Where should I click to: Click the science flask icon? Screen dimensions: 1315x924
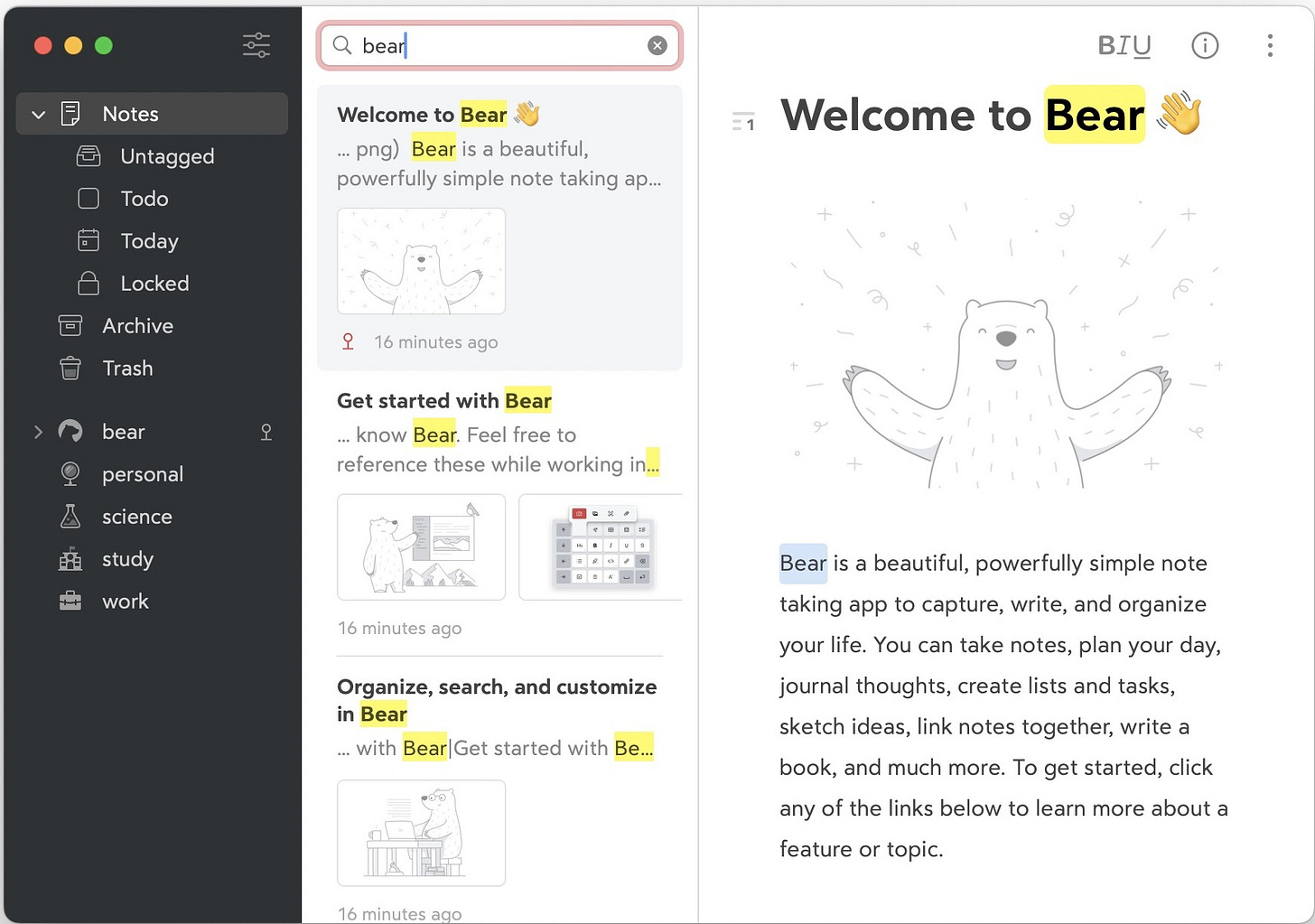pyautogui.click(x=70, y=516)
